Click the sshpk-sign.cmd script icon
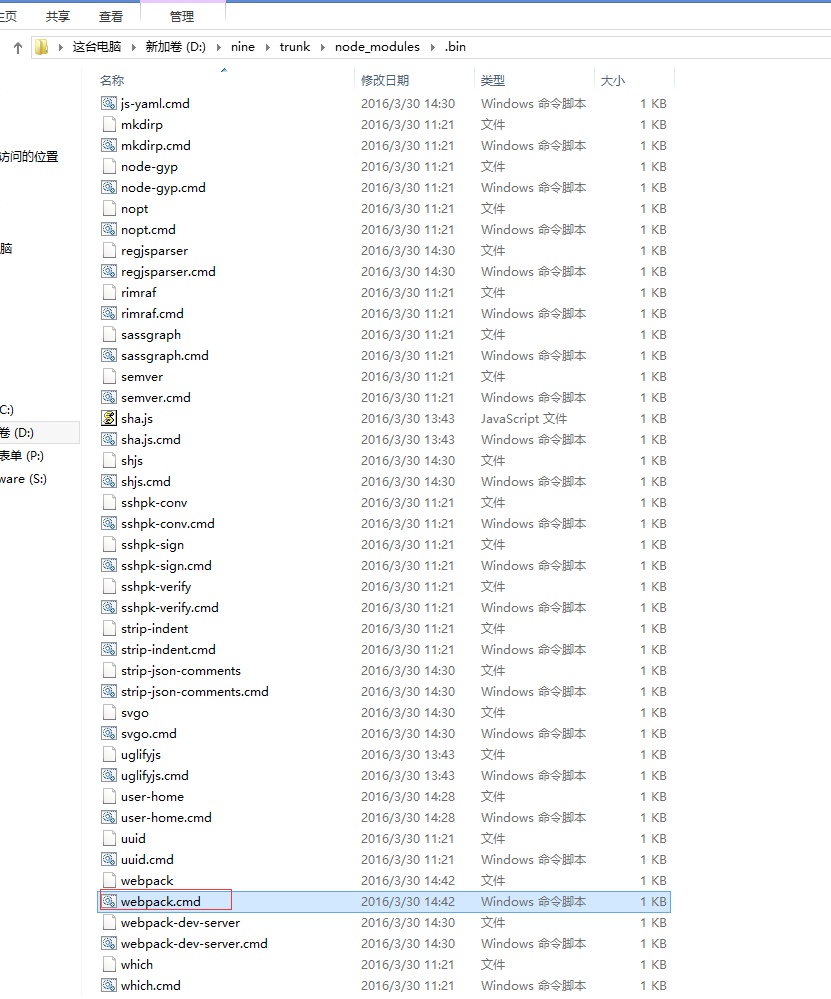This screenshot has height=999, width=831. pyautogui.click(x=109, y=566)
